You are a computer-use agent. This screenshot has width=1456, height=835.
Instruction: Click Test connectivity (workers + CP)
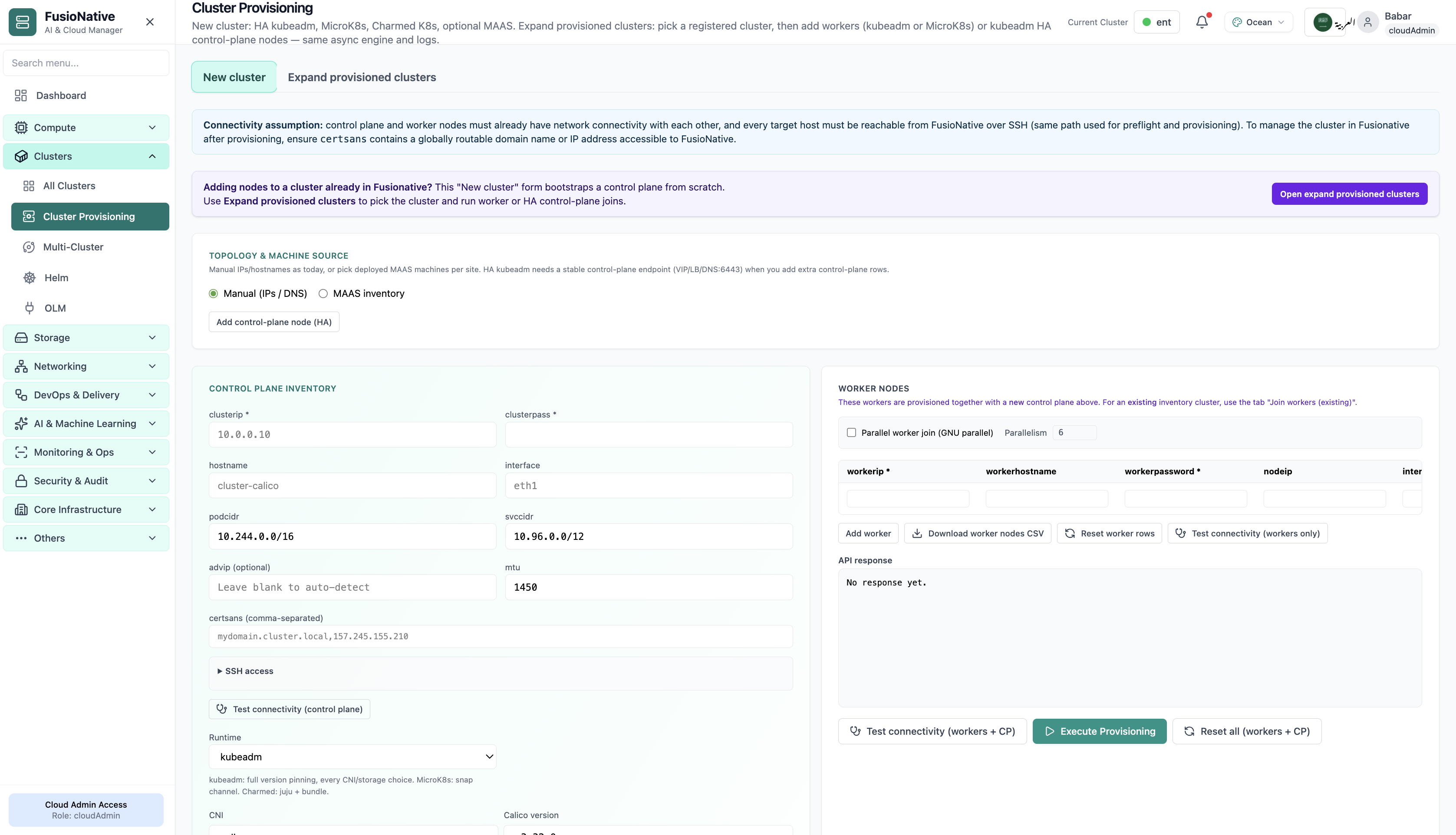point(932,731)
